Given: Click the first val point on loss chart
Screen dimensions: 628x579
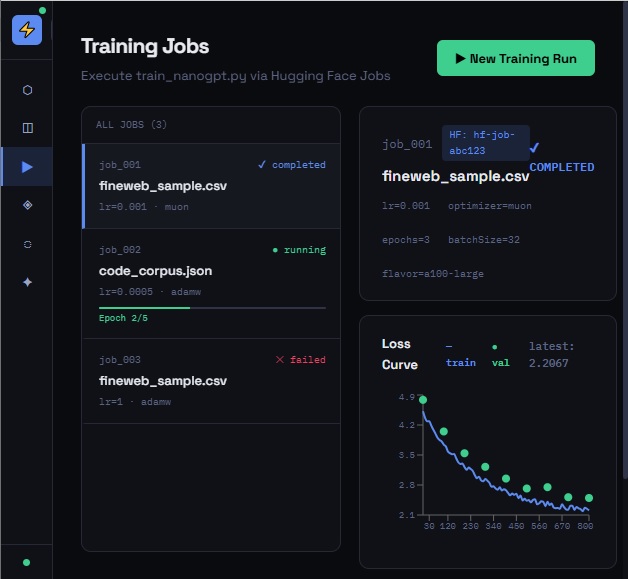Looking at the screenshot, I should (x=423, y=400).
